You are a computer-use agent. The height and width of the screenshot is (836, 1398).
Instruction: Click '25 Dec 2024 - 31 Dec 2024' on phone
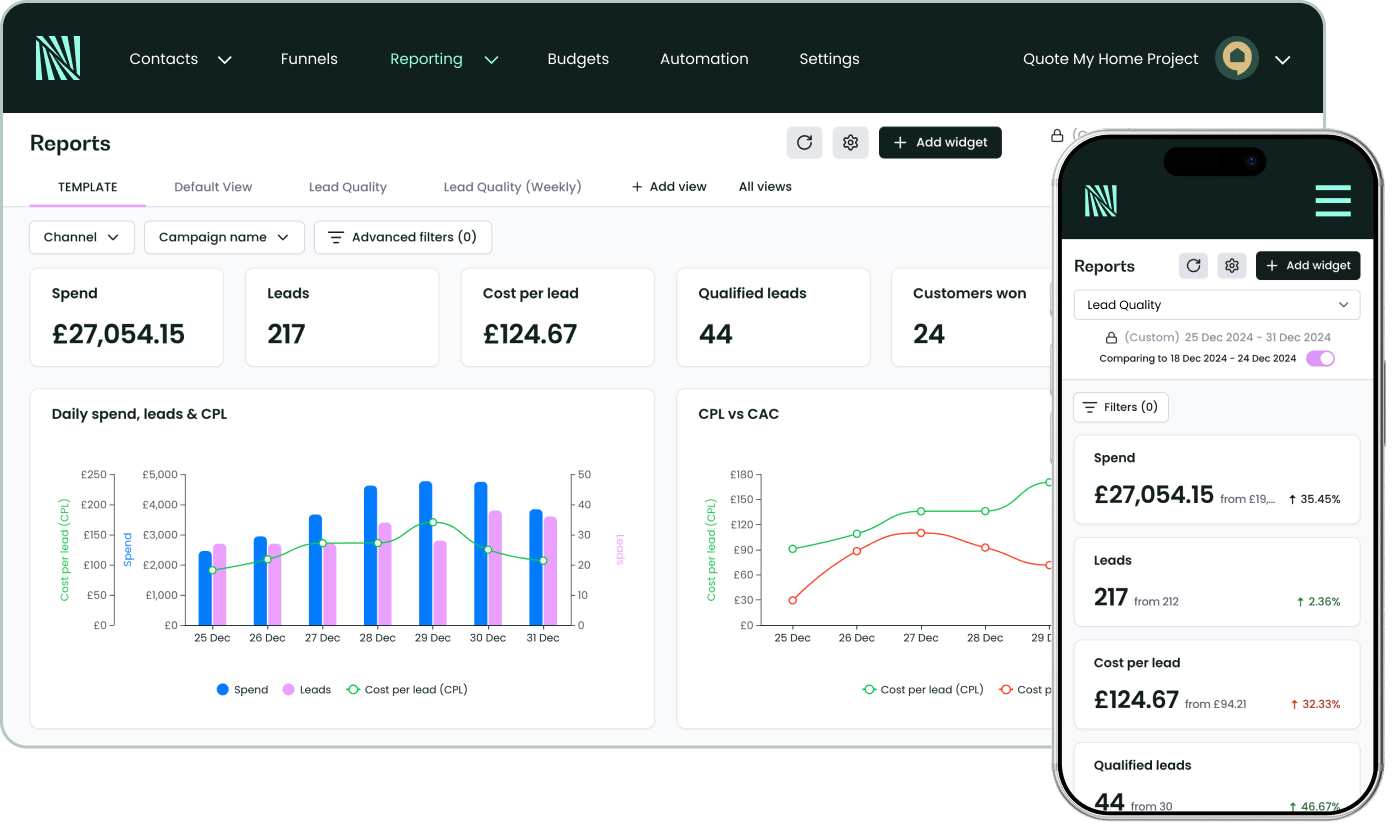[1258, 338]
